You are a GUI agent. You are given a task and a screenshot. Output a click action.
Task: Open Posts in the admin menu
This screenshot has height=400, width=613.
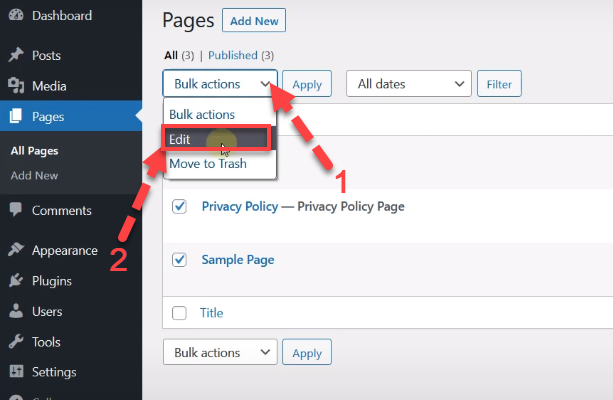point(47,56)
